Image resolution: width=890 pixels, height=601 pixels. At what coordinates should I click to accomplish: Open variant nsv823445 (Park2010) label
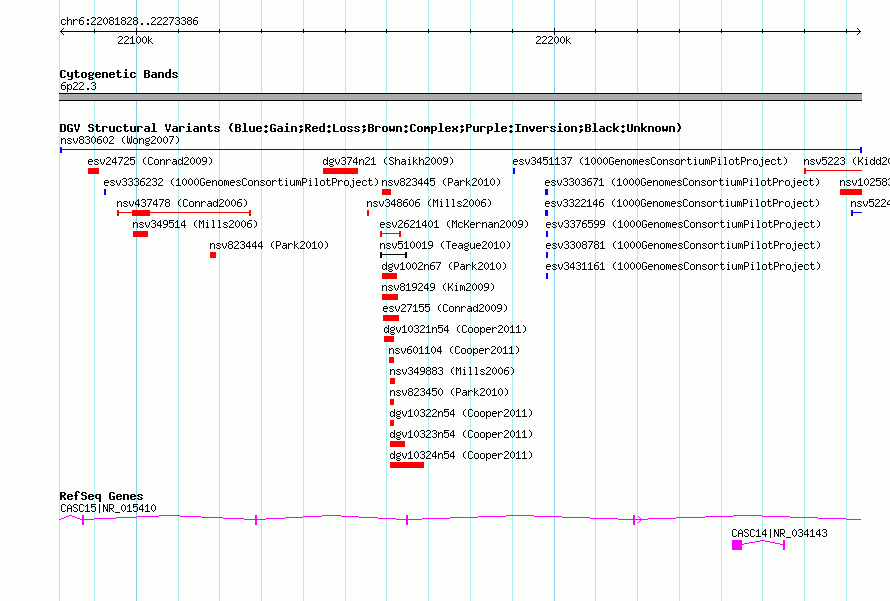pyautogui.click(x=441, y=182)
